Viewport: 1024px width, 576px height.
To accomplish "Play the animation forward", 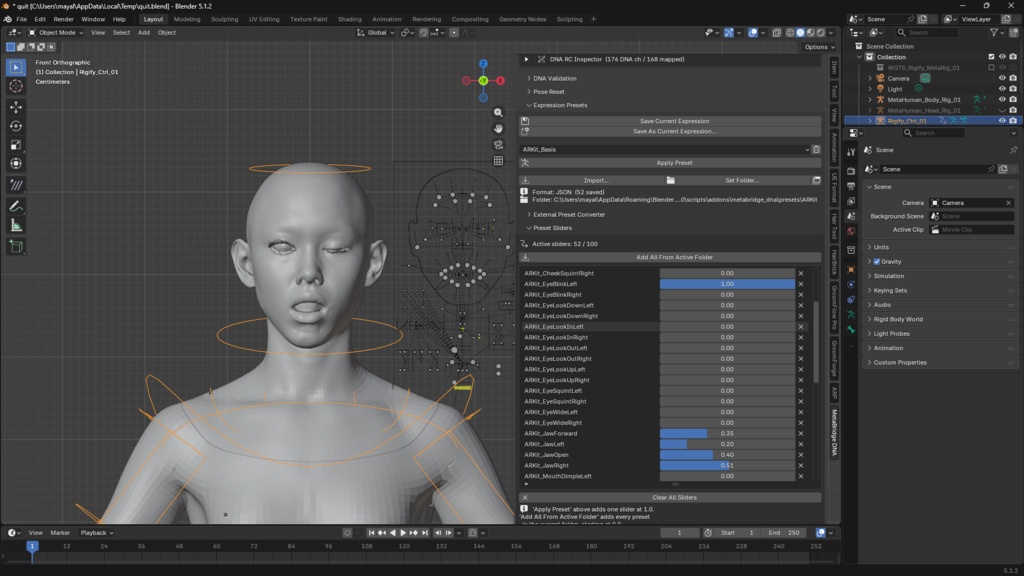I will coord(403,533).
